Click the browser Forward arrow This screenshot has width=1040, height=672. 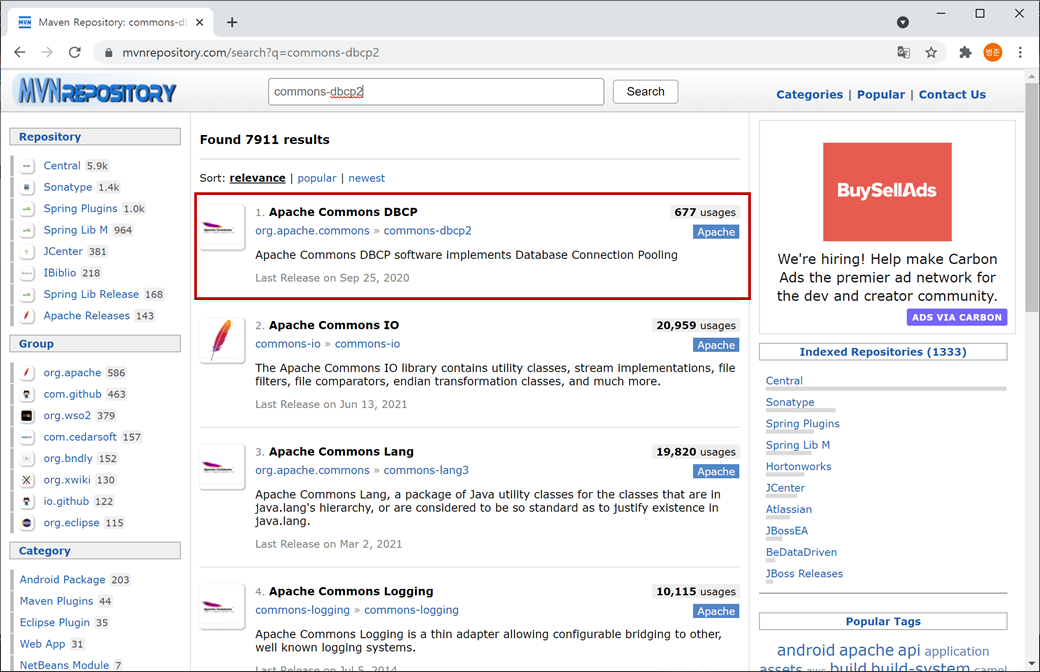[x=47, y=52]
